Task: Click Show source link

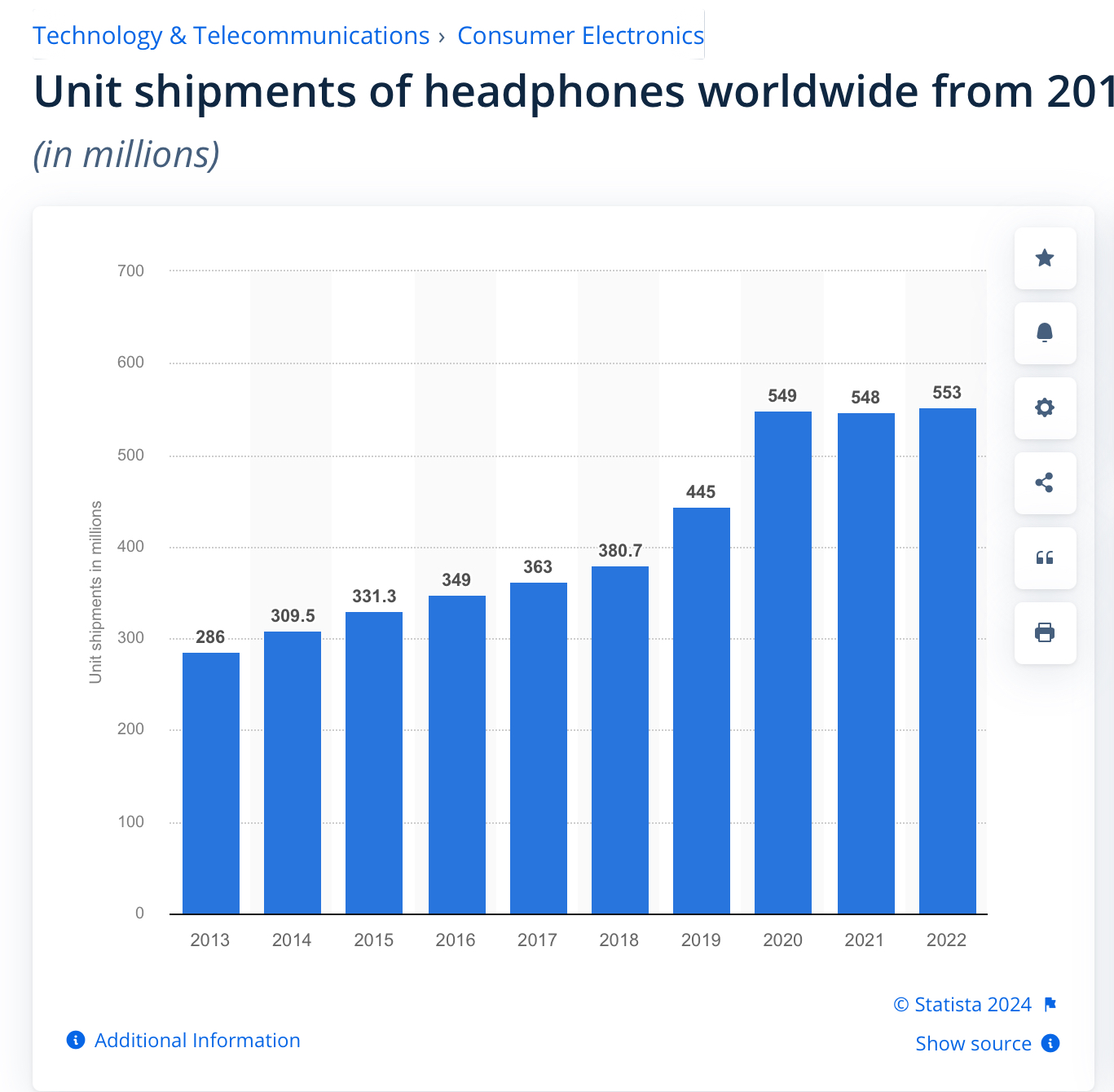Action: pos(973,1044)
